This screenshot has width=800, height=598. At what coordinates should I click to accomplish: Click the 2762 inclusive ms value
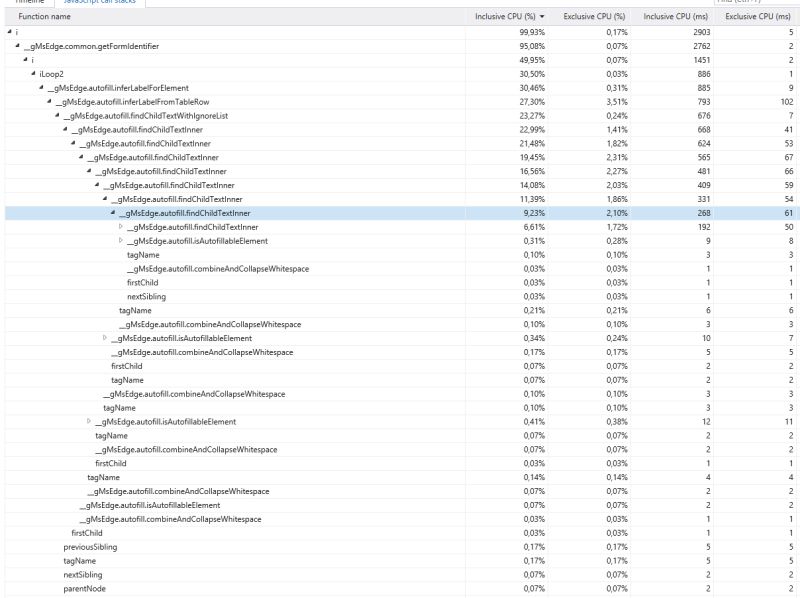tap(702, 46)
